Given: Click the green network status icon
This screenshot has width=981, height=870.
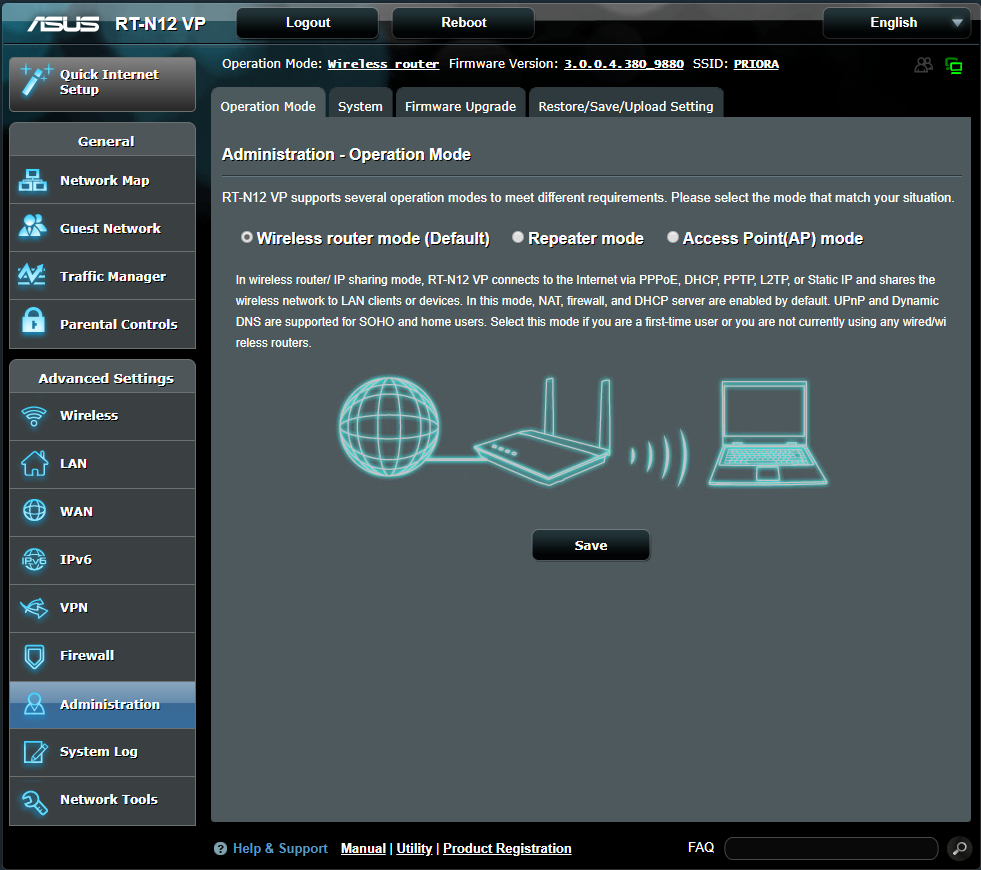Looking at the screenshot, I should [x=953, y=65].
